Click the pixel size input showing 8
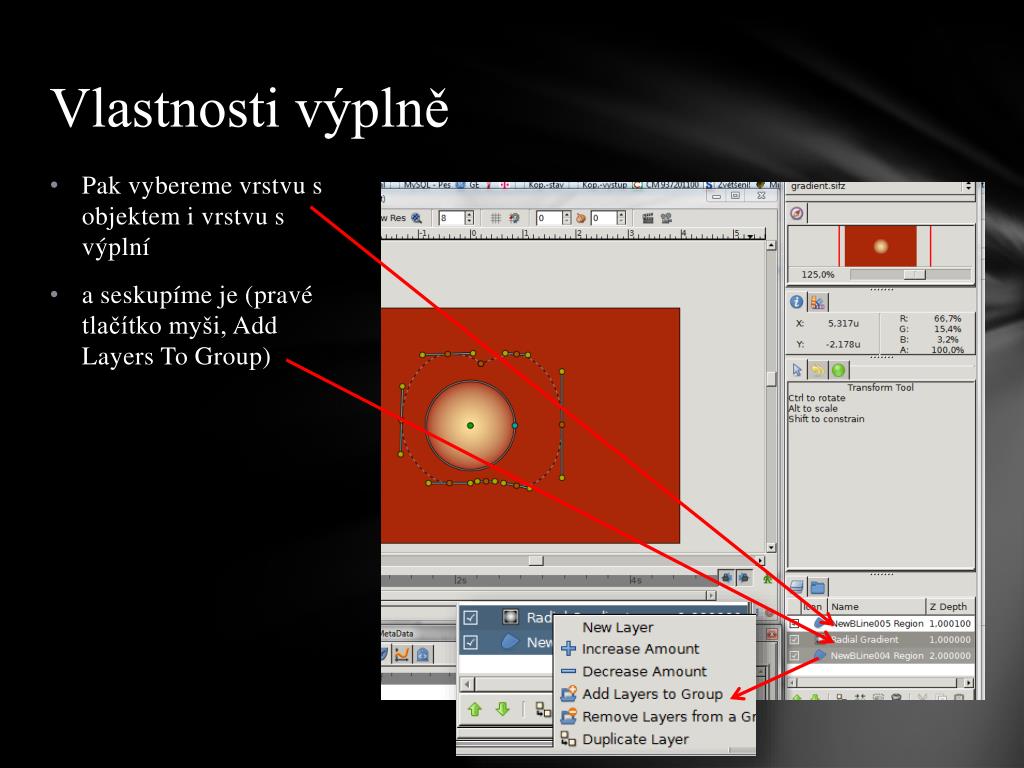Screen dimensions: 1024x768 [451, 218]
